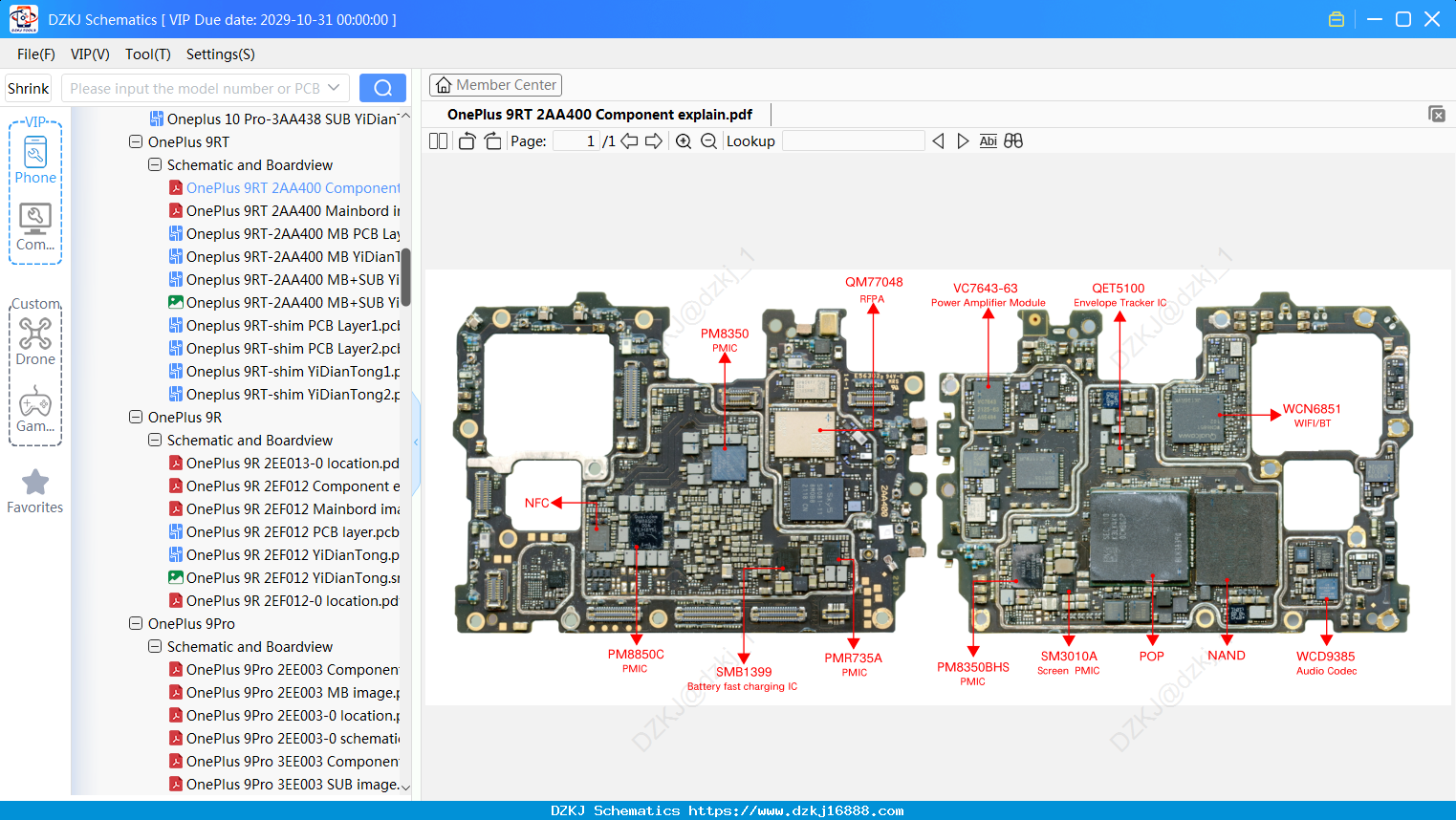The width and height of the screenshot is (1456, 820).
Task: Rotate page clockwise
Action: tap(492, 141)
